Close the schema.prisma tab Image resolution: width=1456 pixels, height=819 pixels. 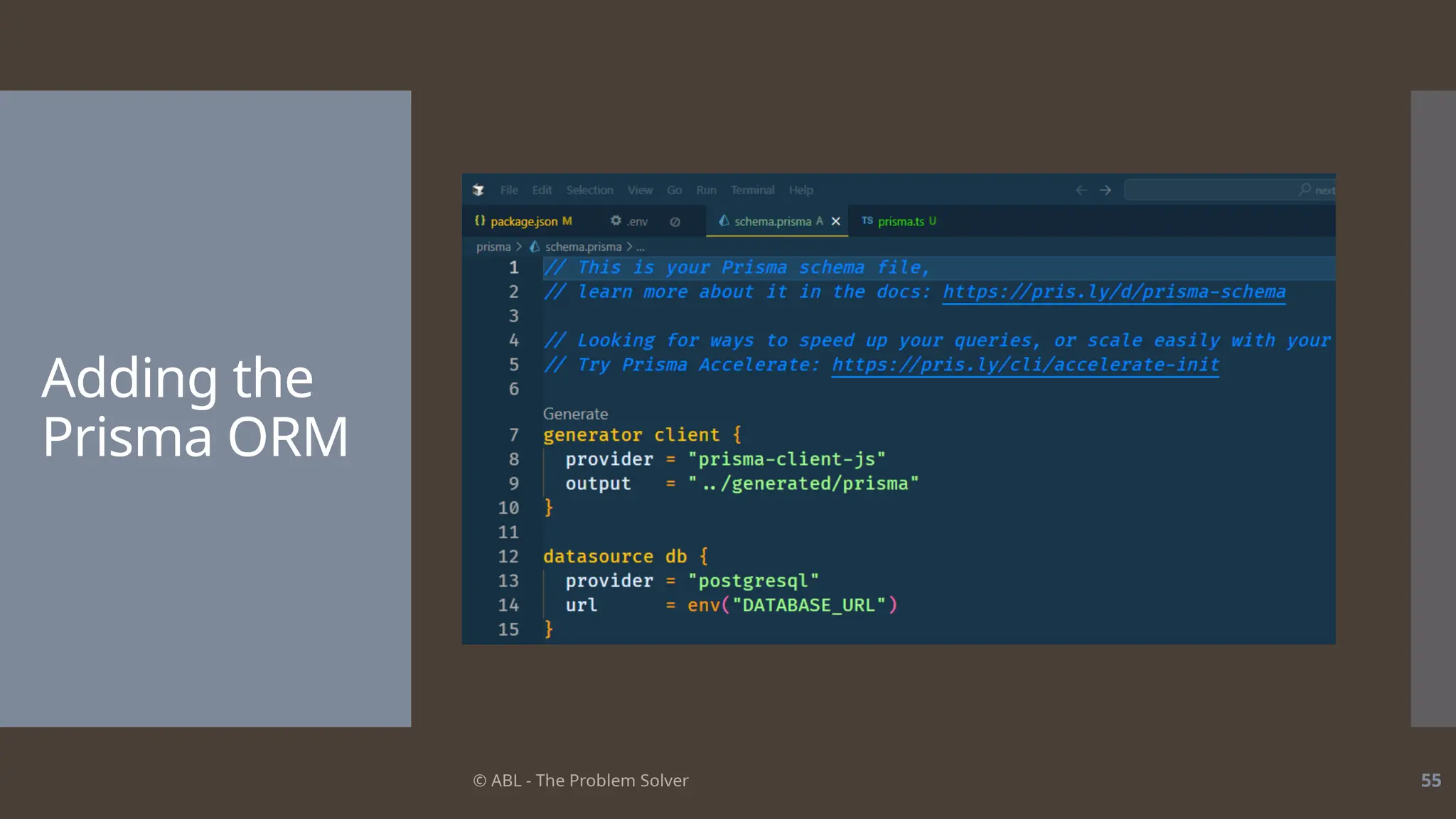pyautogui.click(x=836, y=221)
